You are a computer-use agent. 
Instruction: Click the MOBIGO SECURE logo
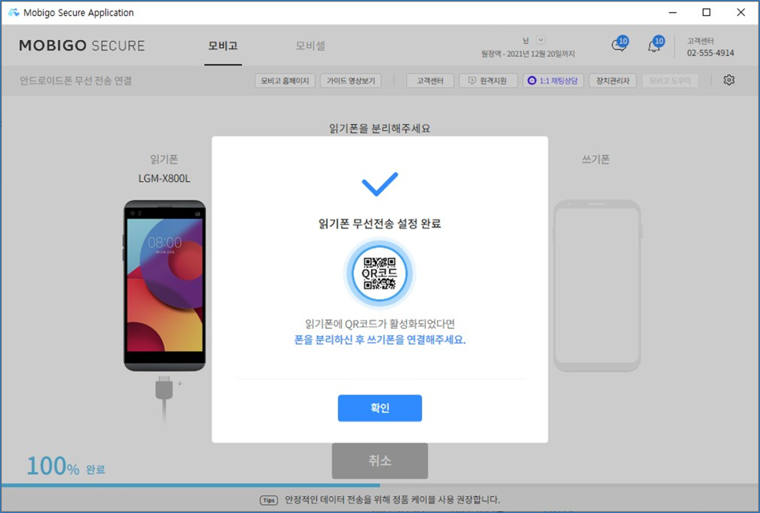point(82,46)
